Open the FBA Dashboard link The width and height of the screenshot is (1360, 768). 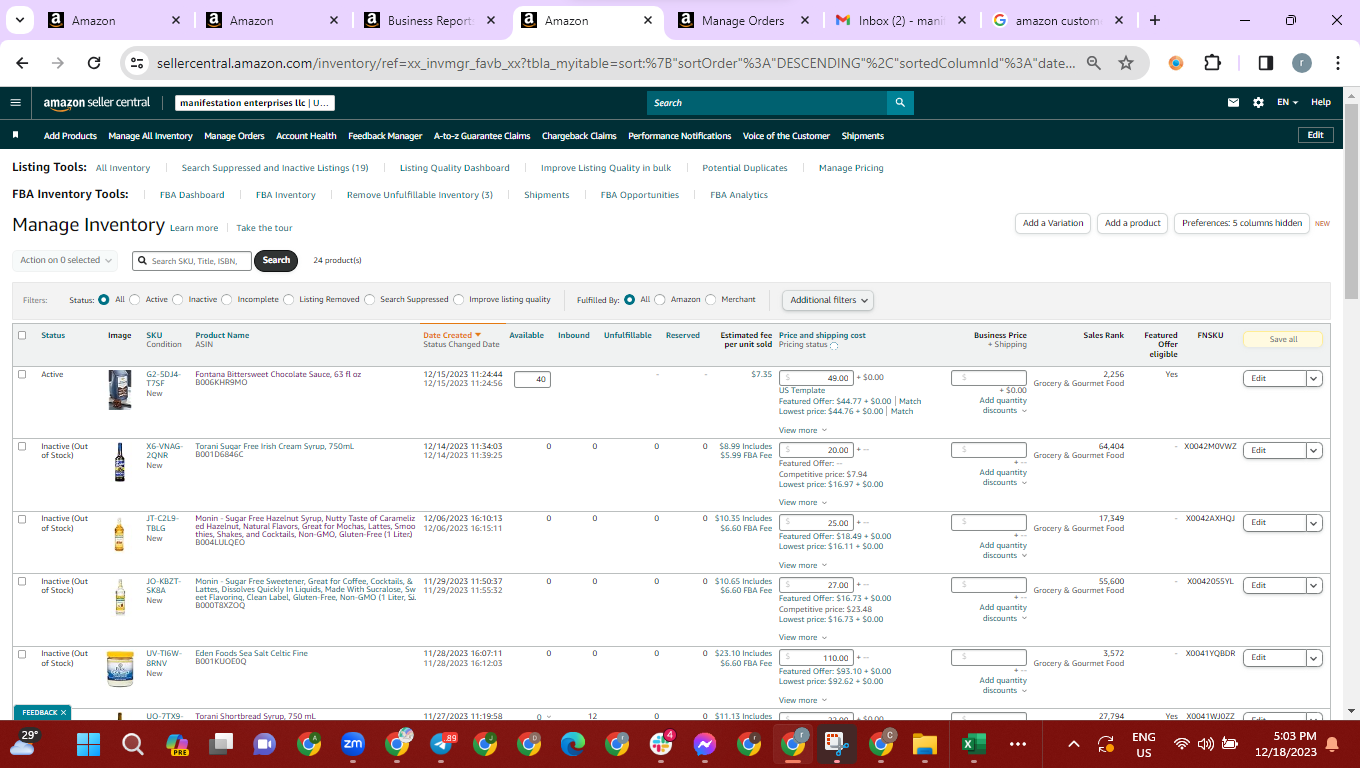click(192, 195)
